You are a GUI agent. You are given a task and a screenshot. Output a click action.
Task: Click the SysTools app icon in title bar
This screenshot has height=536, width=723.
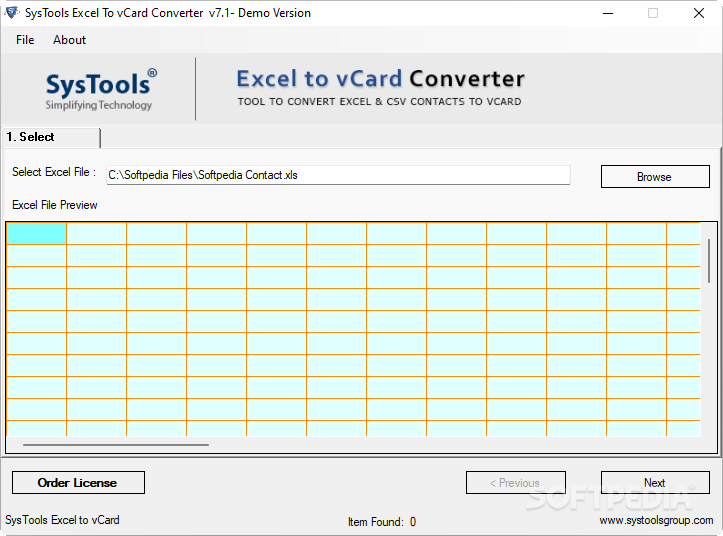coord(12,13)
